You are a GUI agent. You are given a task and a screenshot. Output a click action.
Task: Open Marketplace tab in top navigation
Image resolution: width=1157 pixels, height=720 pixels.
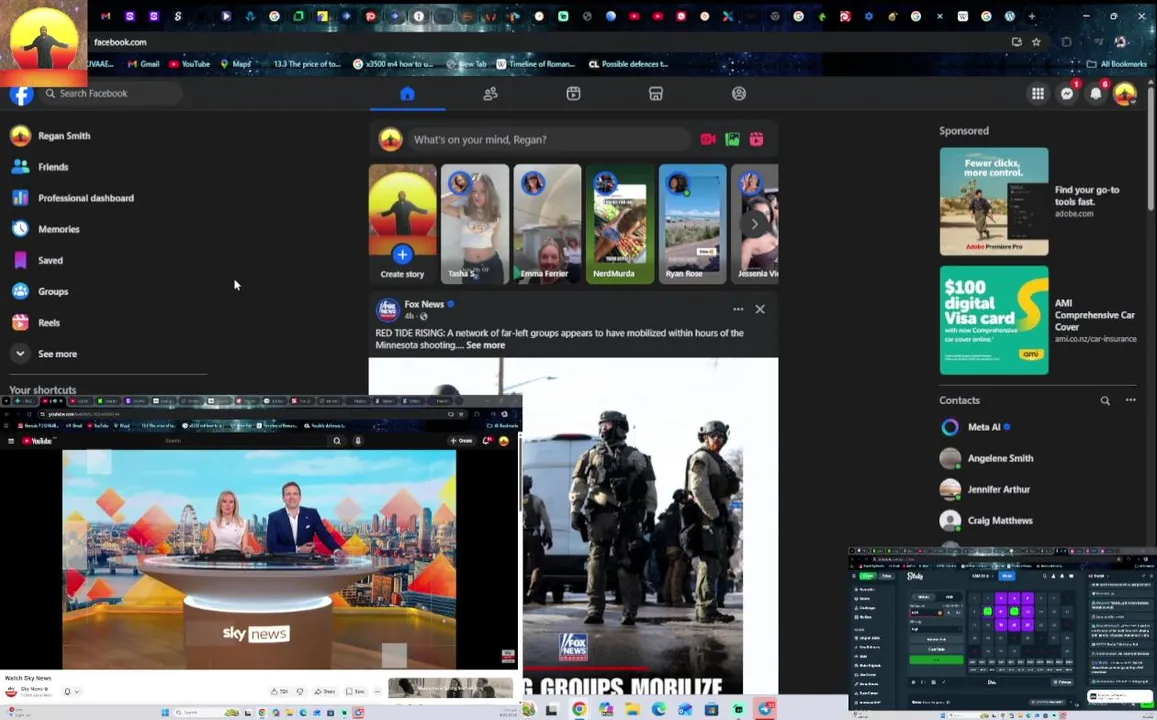click(656, 94)
